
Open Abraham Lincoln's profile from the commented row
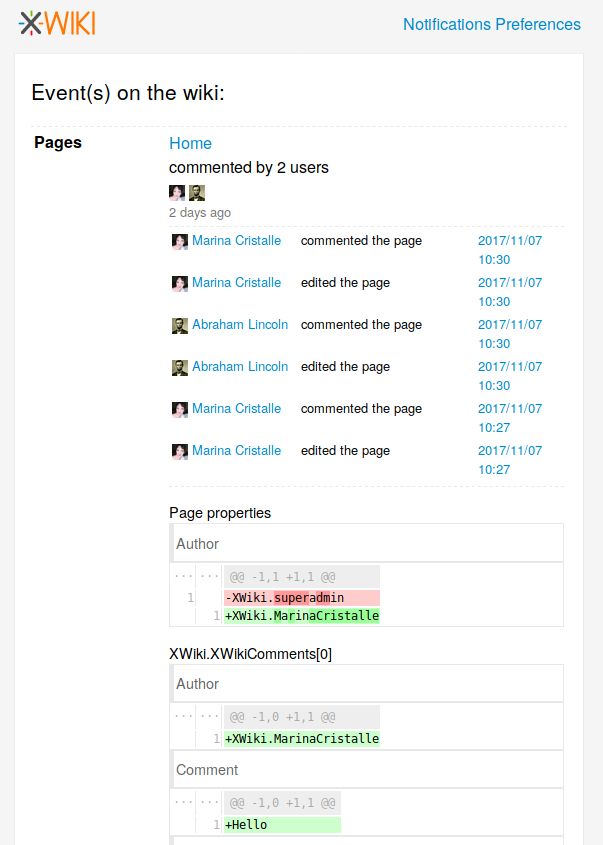[x=240, y=325]
